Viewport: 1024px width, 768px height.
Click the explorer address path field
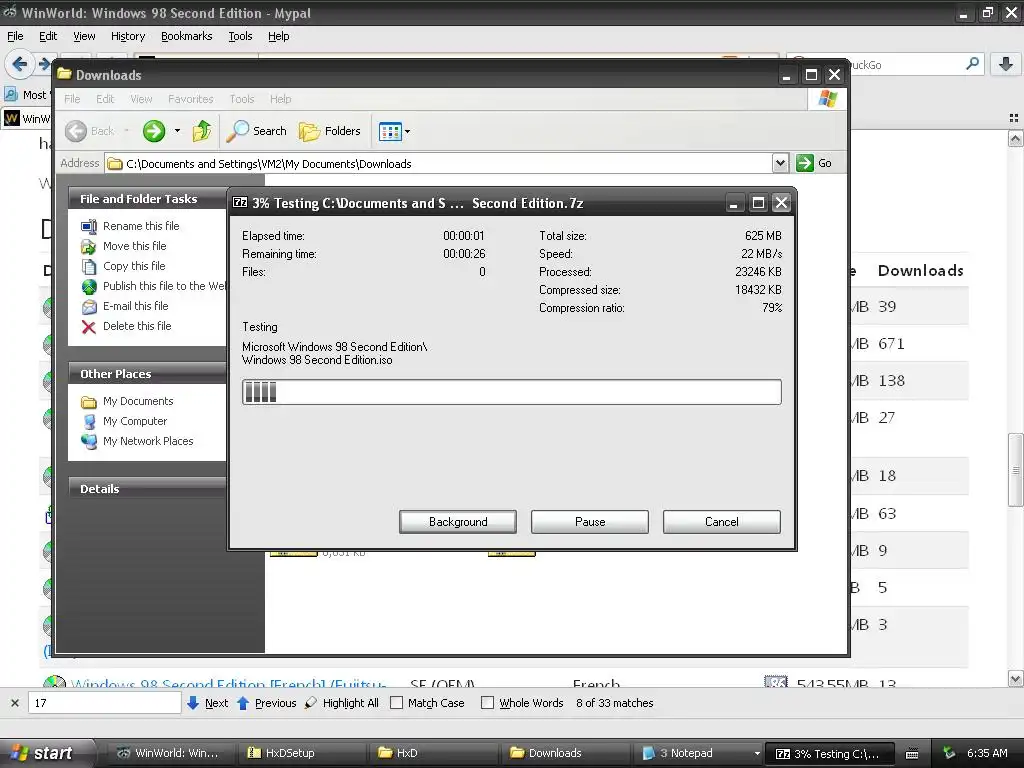coord(438,163)
